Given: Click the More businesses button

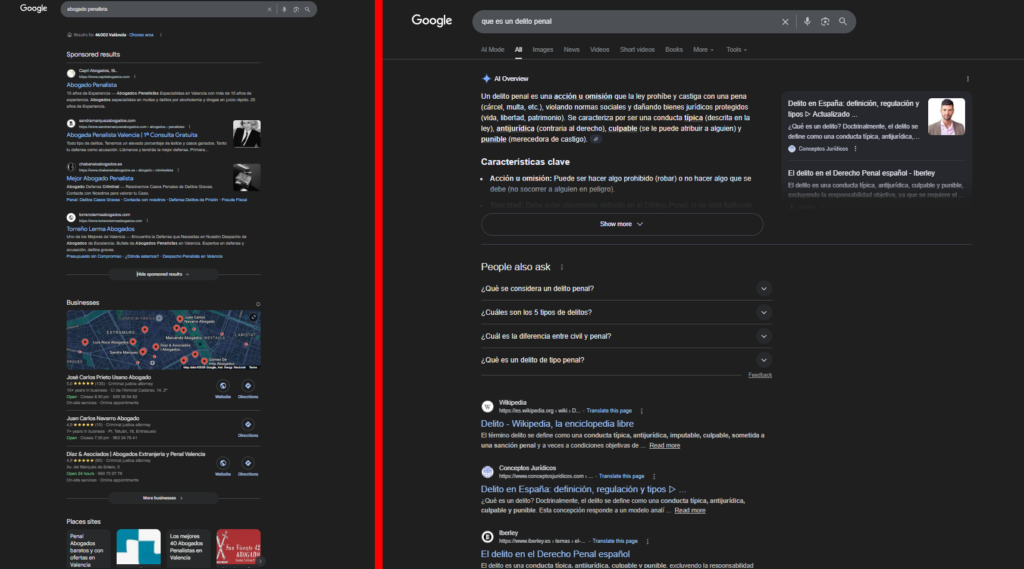Looking at the screenshot, I should tap(163, 497).
